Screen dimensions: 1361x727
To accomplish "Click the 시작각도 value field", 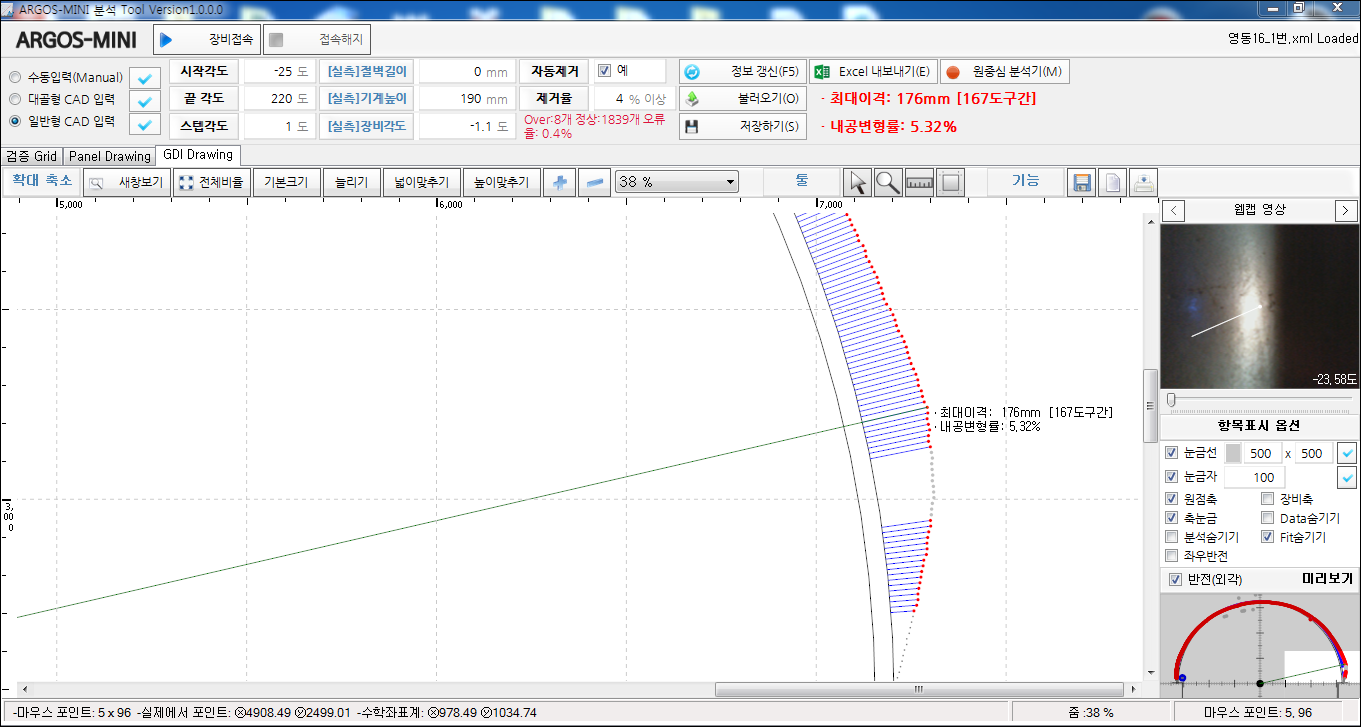I will click(x=279, y=72).
